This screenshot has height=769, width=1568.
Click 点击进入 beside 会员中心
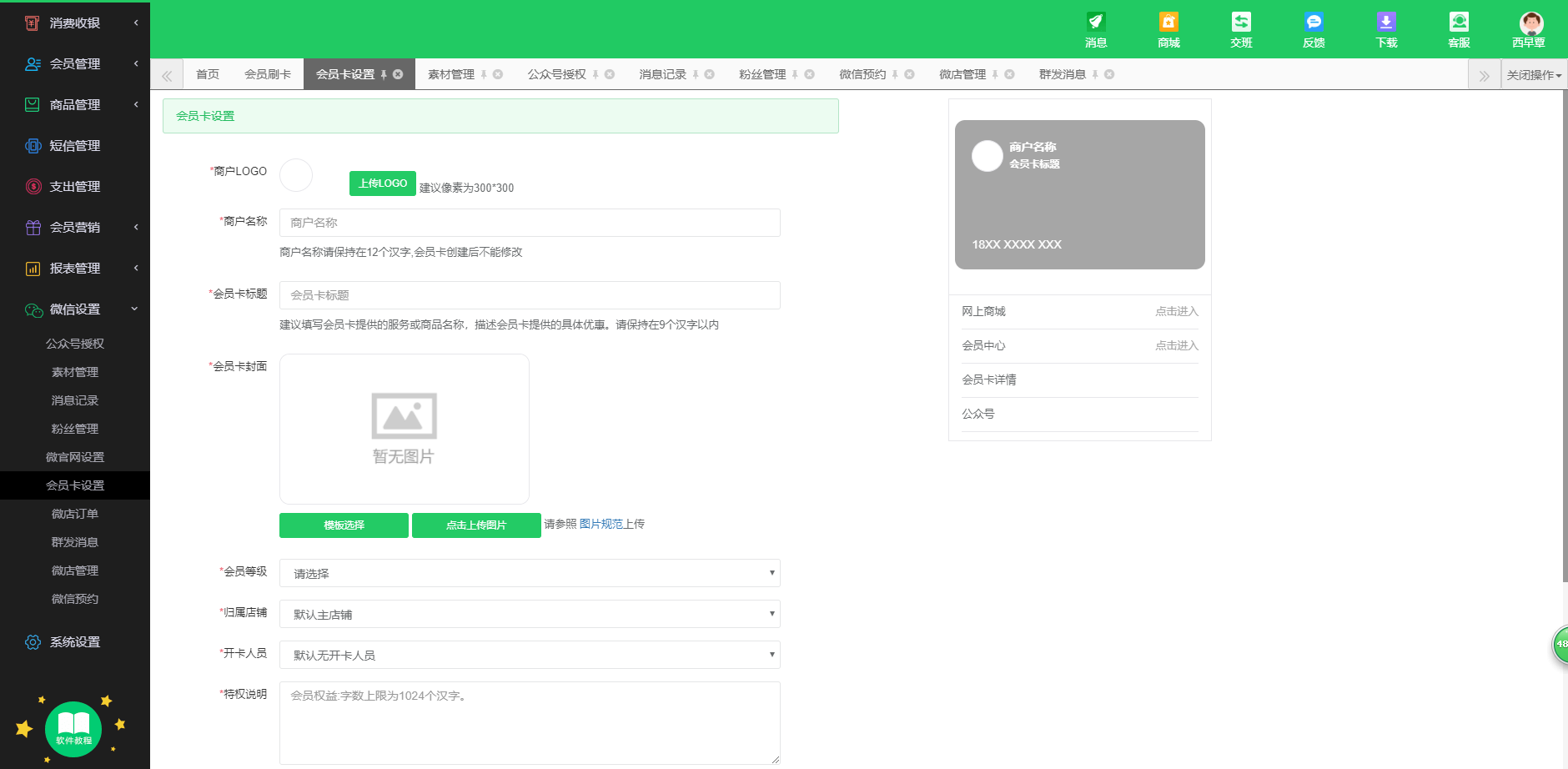(1176, 345)
